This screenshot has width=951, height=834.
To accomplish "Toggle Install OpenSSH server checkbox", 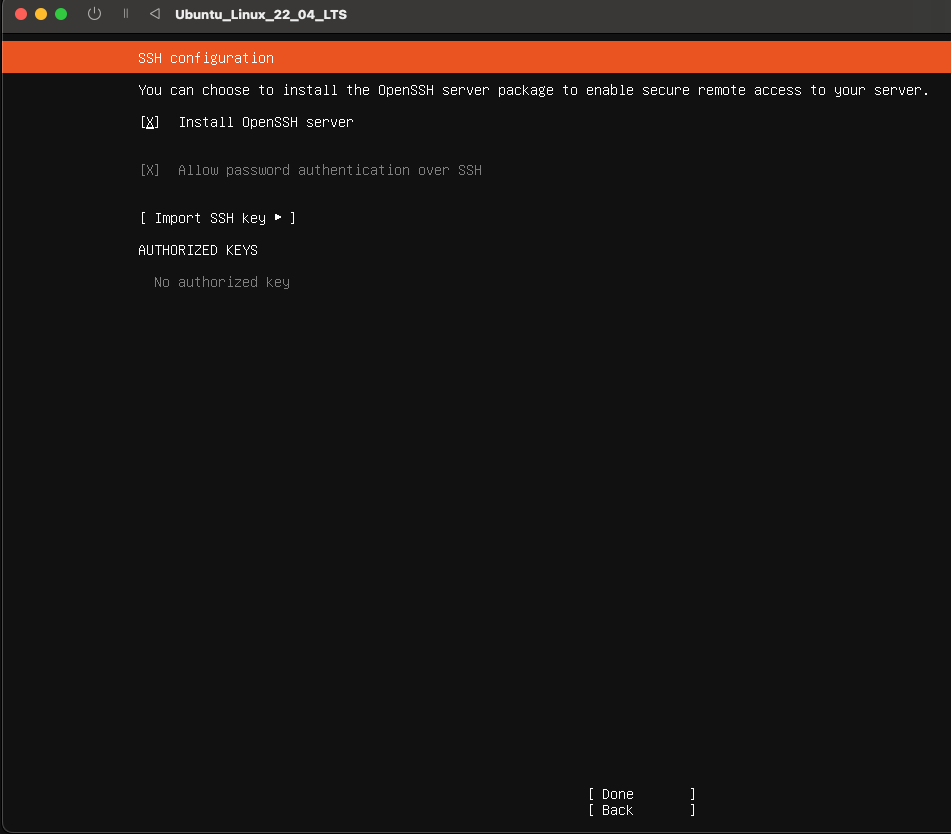I will tap(150, 123).
